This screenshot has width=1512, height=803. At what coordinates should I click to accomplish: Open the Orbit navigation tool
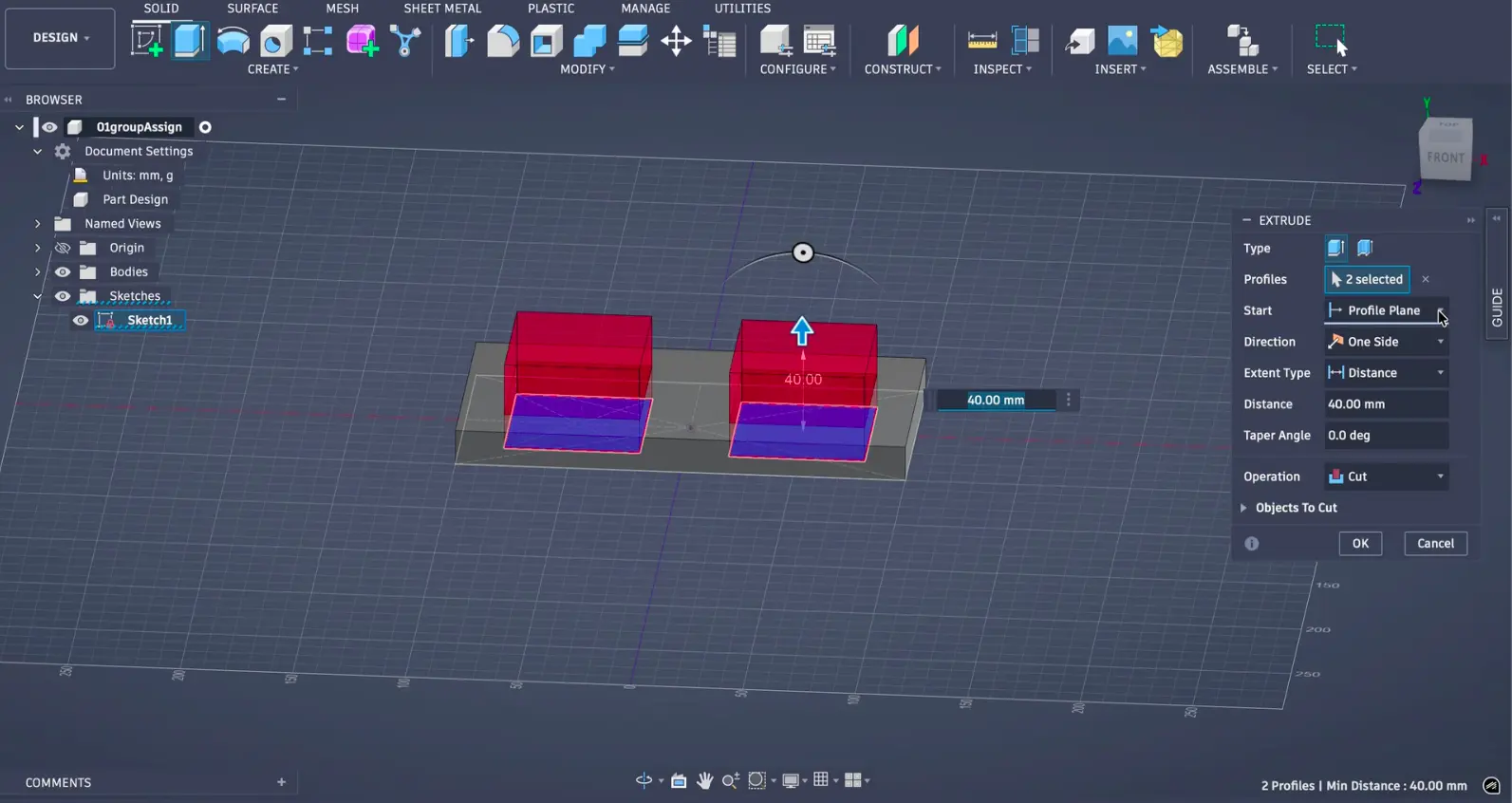coord(644,780)
